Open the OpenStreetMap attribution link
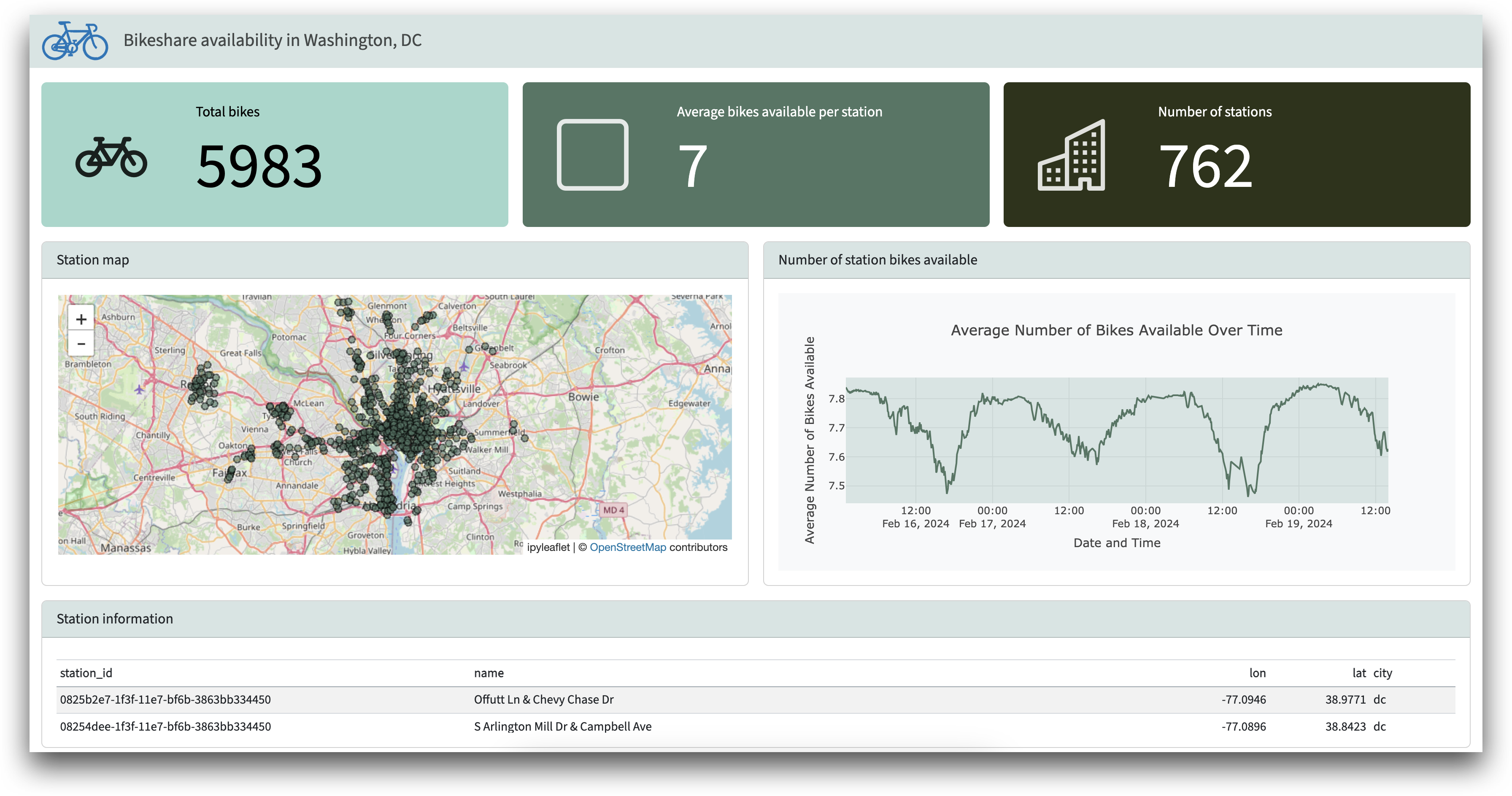 coord(627,547)
